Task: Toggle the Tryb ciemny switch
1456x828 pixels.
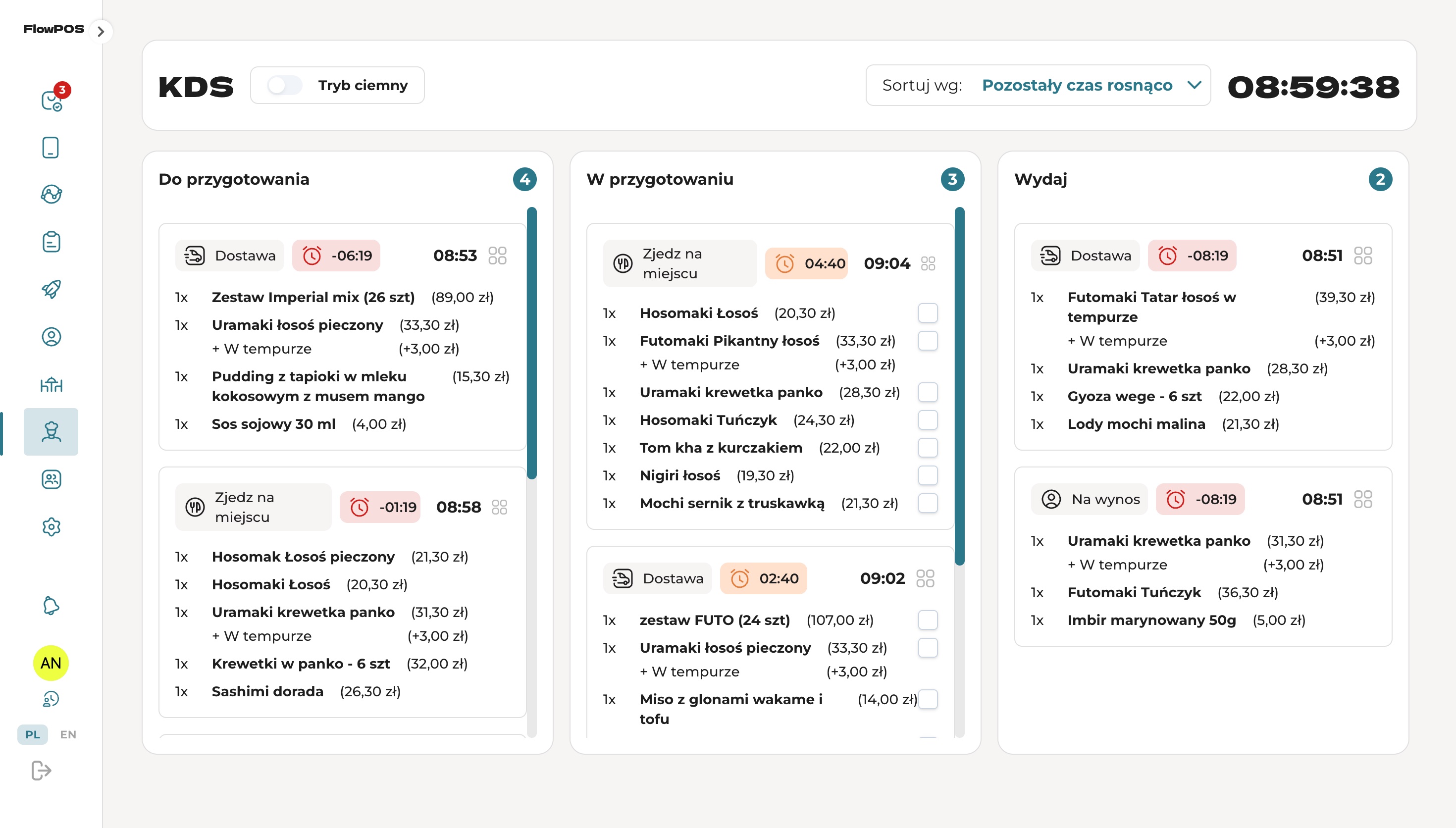Action: pyautogui.click(x=284, y=85)
